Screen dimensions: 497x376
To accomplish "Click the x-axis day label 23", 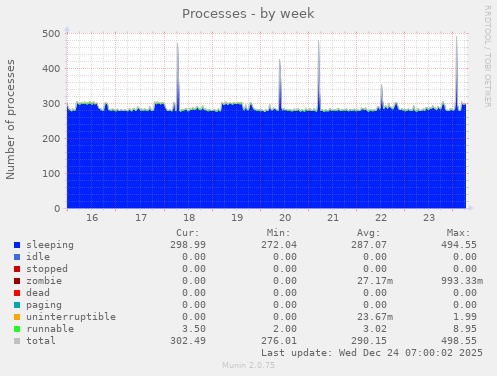I will (429, 218).
